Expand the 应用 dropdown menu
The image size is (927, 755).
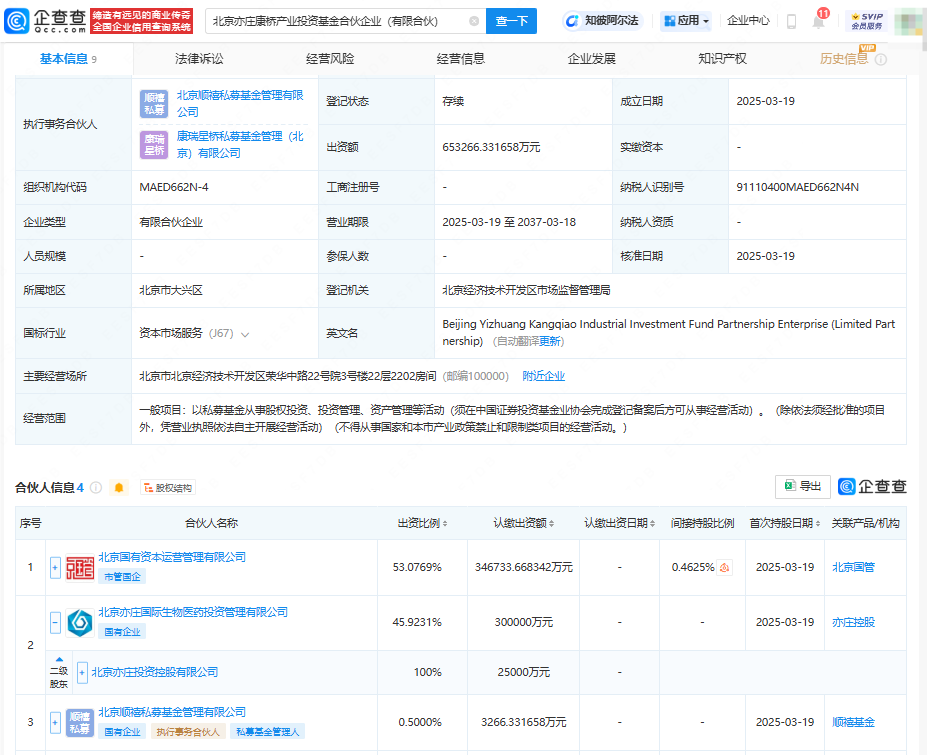point(686,21)
